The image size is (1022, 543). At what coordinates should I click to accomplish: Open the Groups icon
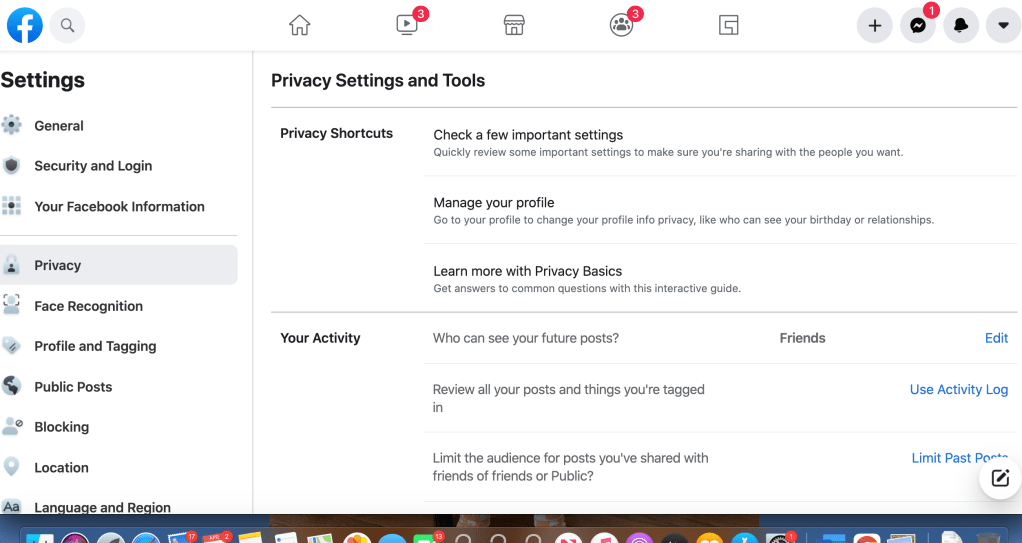click(x=621, y=26)
